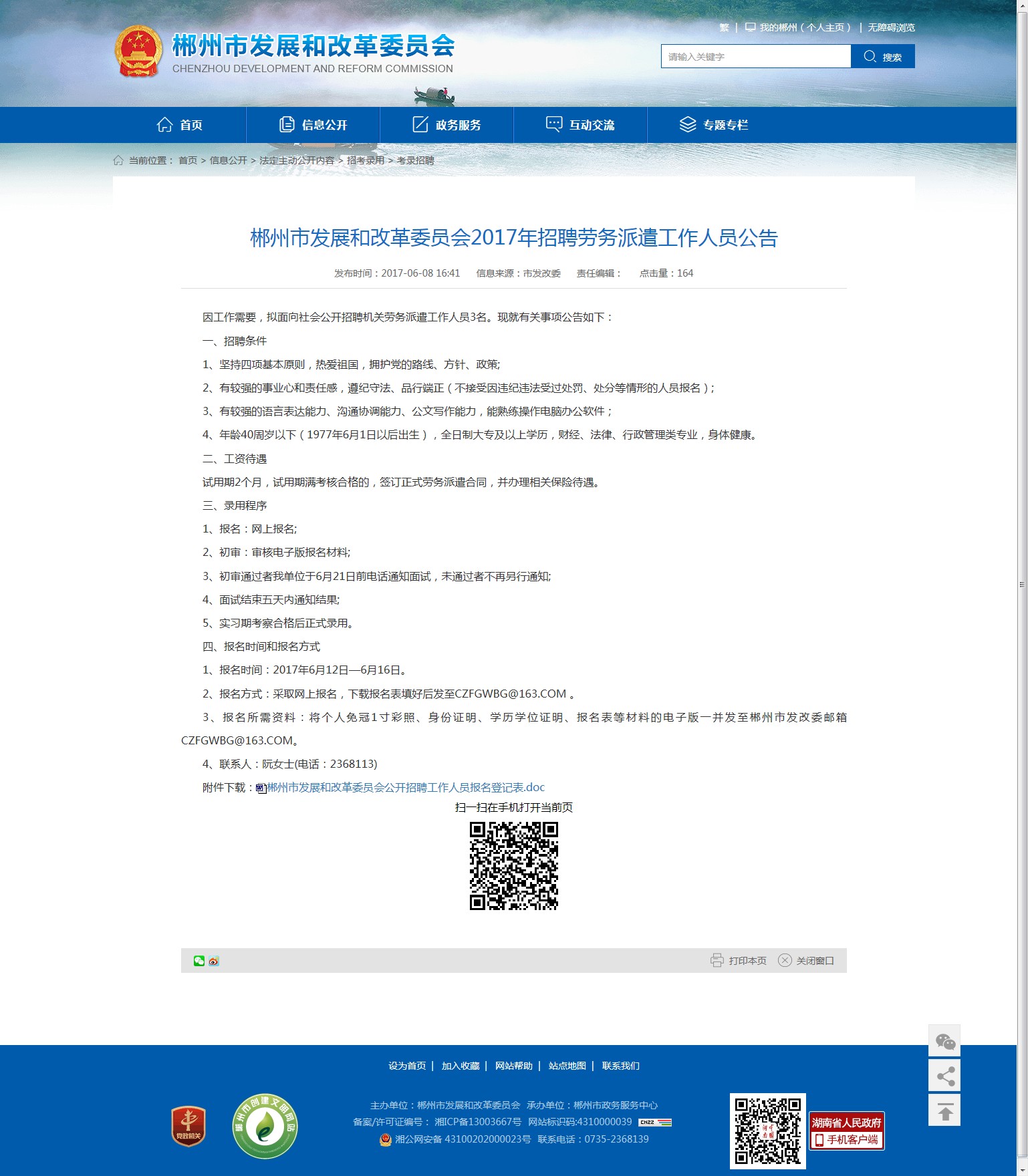Open the 湘ICP备13003667号 record link

pos(478,1122)
